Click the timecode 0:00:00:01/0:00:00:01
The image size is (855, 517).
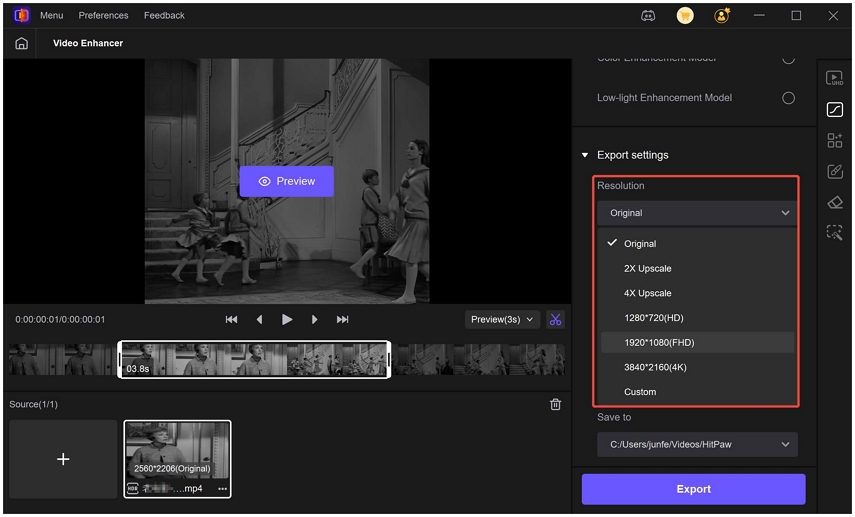click(x=60, y=320)
